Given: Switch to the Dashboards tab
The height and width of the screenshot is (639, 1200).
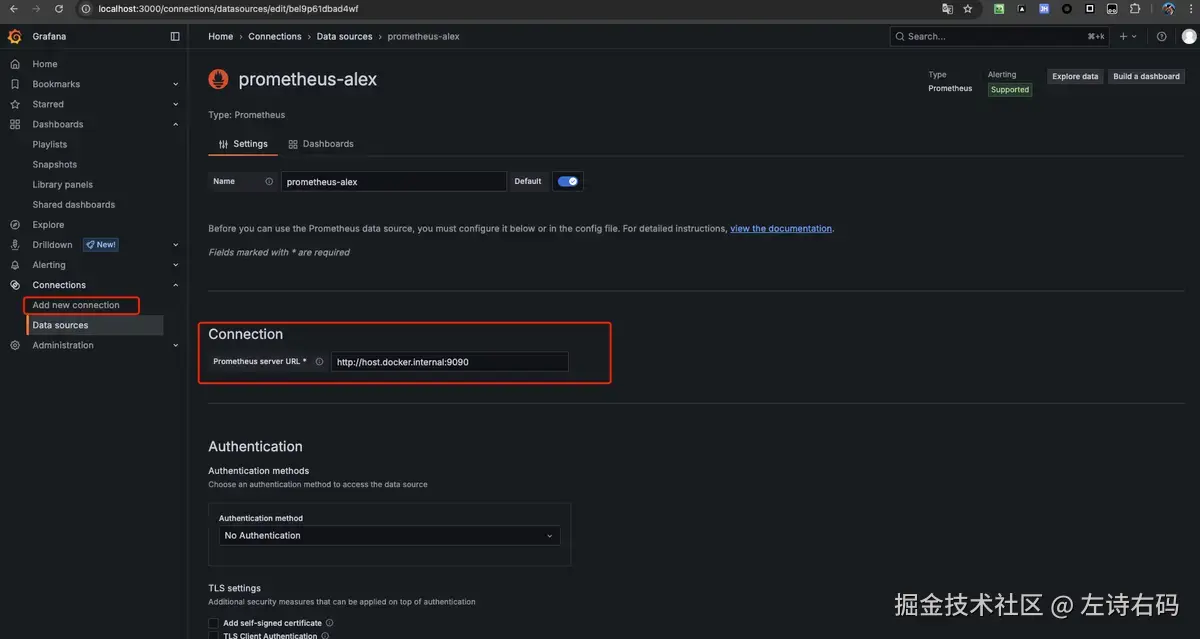Looking at the screenshot, I should coord(321,144).
